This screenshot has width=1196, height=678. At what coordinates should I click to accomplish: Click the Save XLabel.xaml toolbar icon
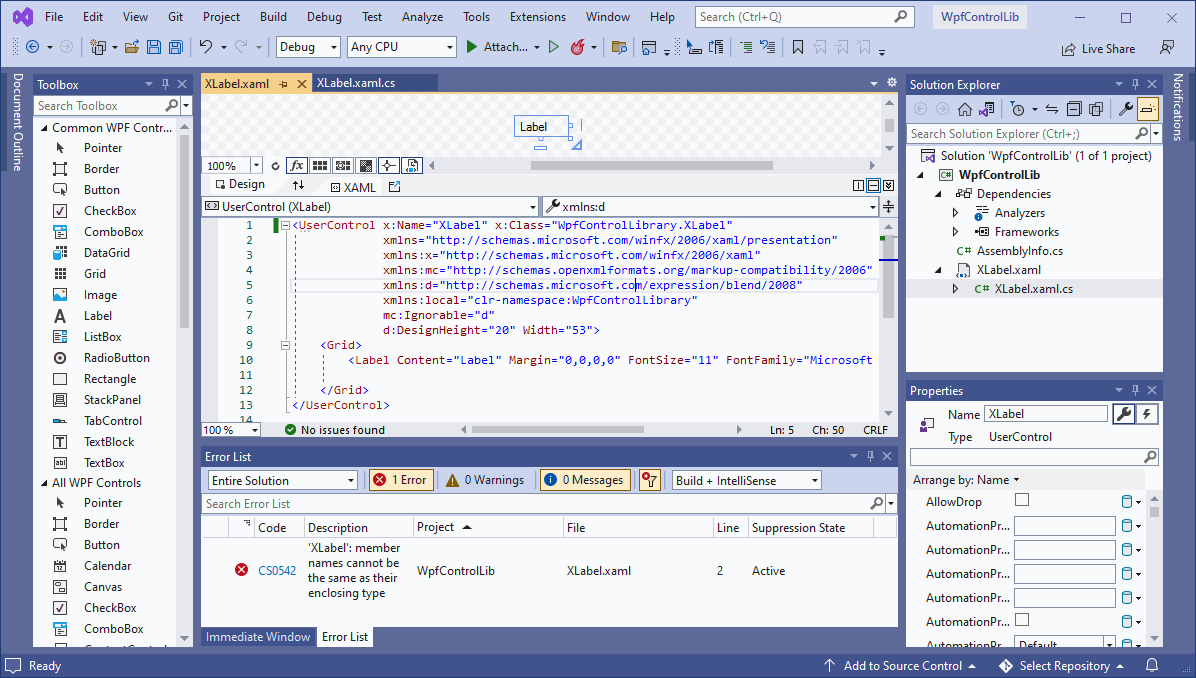[x=153, y=47]
